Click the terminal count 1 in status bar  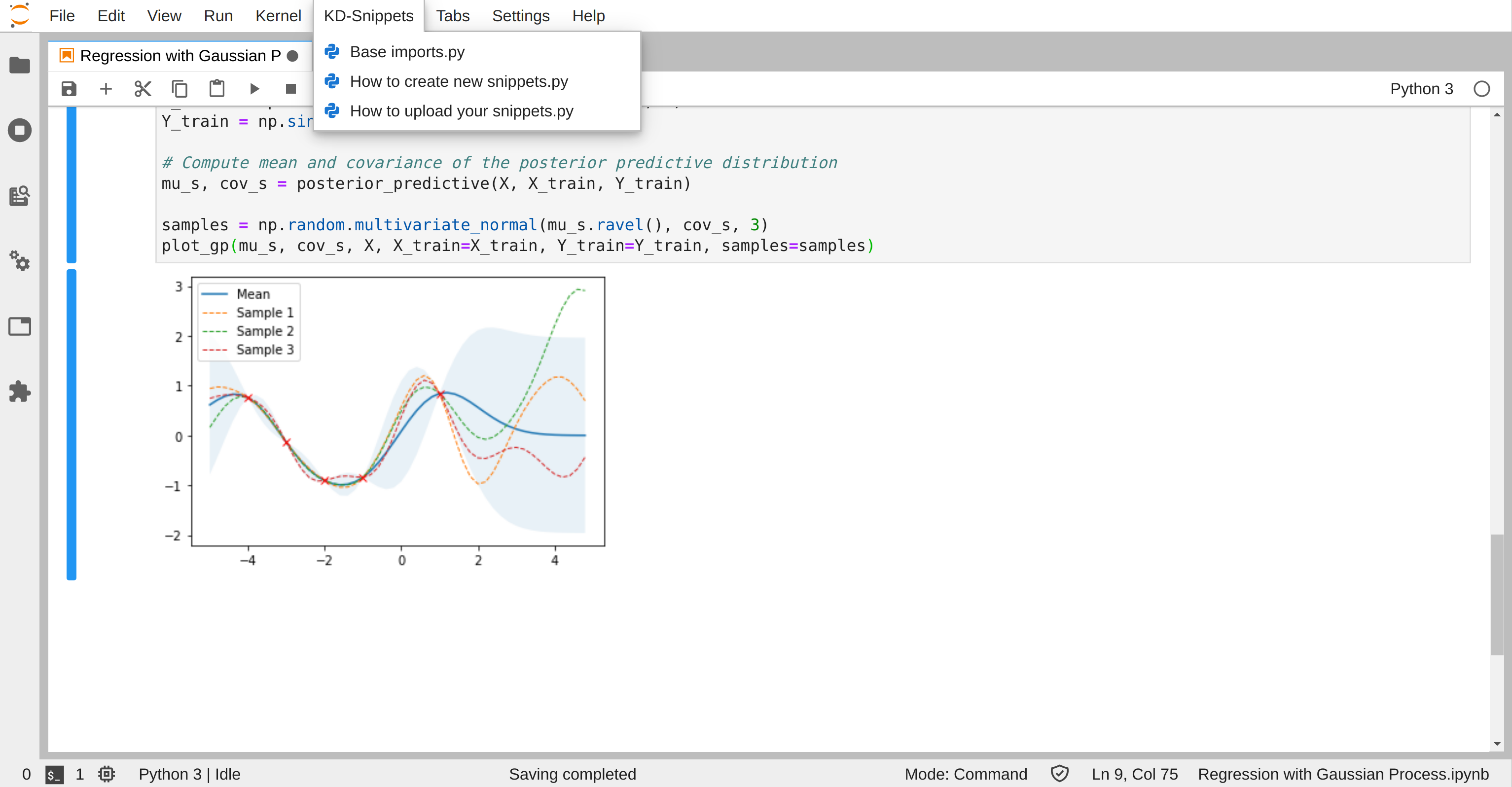[80, 774]
